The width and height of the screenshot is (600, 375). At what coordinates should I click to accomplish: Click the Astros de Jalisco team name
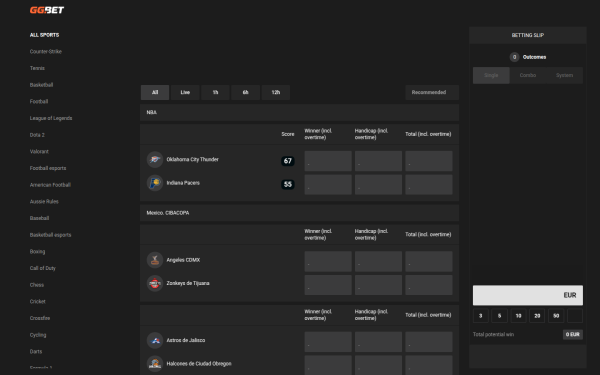tap(186, 340)
